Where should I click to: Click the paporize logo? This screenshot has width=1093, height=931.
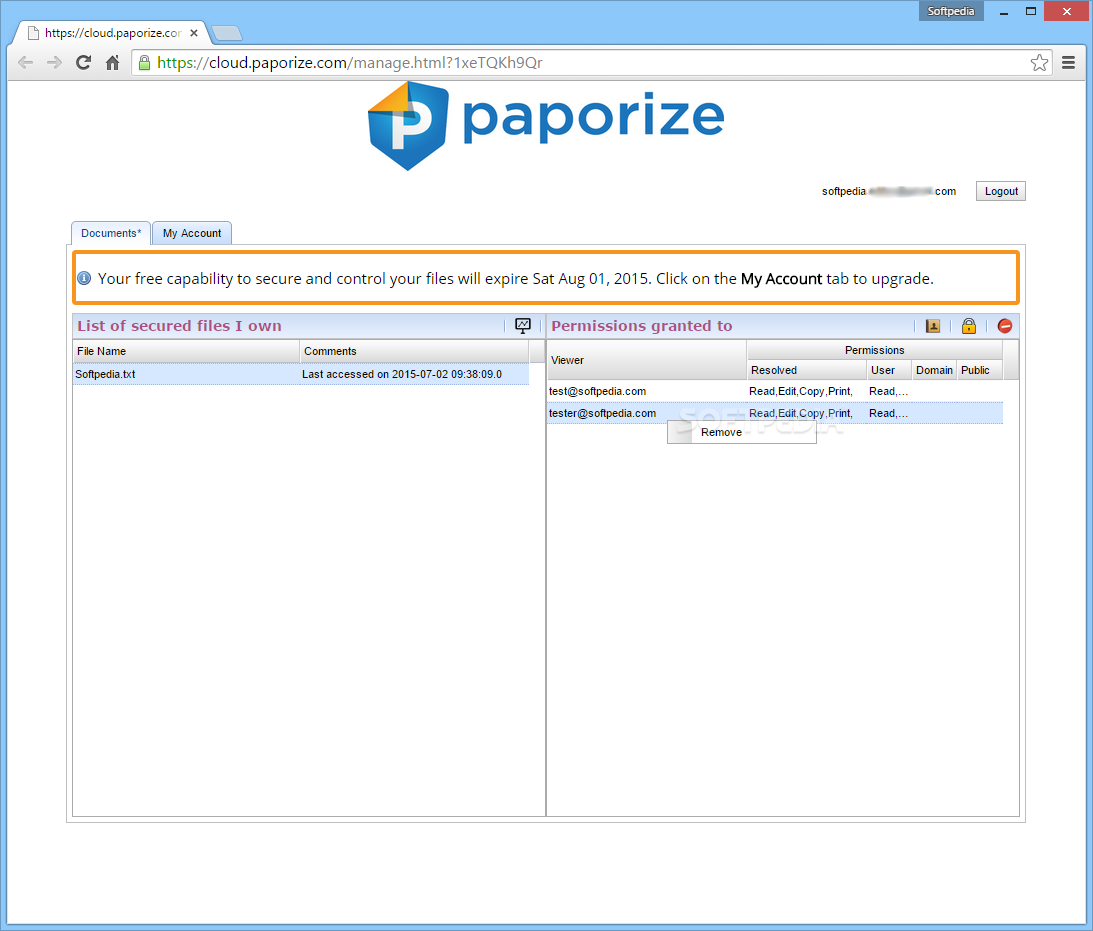[546, 125]
